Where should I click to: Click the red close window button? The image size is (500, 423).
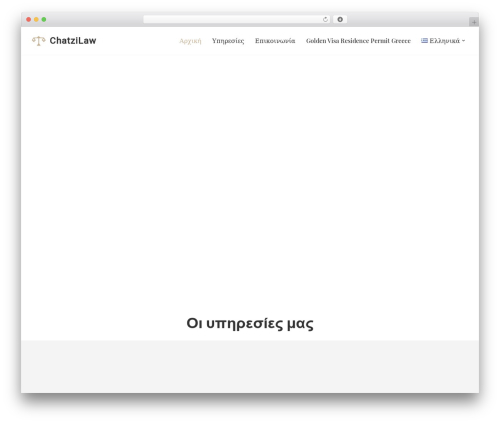(x=29, y=20)
